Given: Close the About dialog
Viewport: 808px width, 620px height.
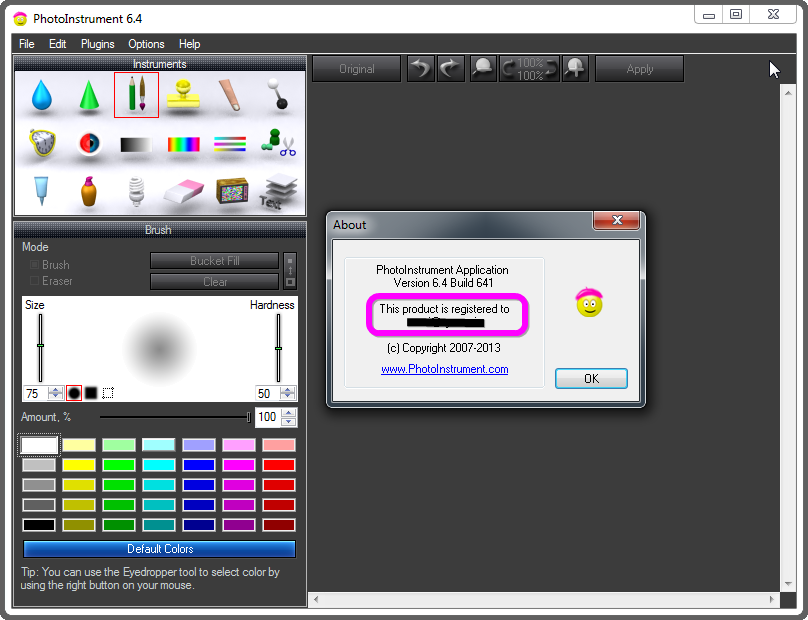Looking at the screenshot, I should coord(616,220).
